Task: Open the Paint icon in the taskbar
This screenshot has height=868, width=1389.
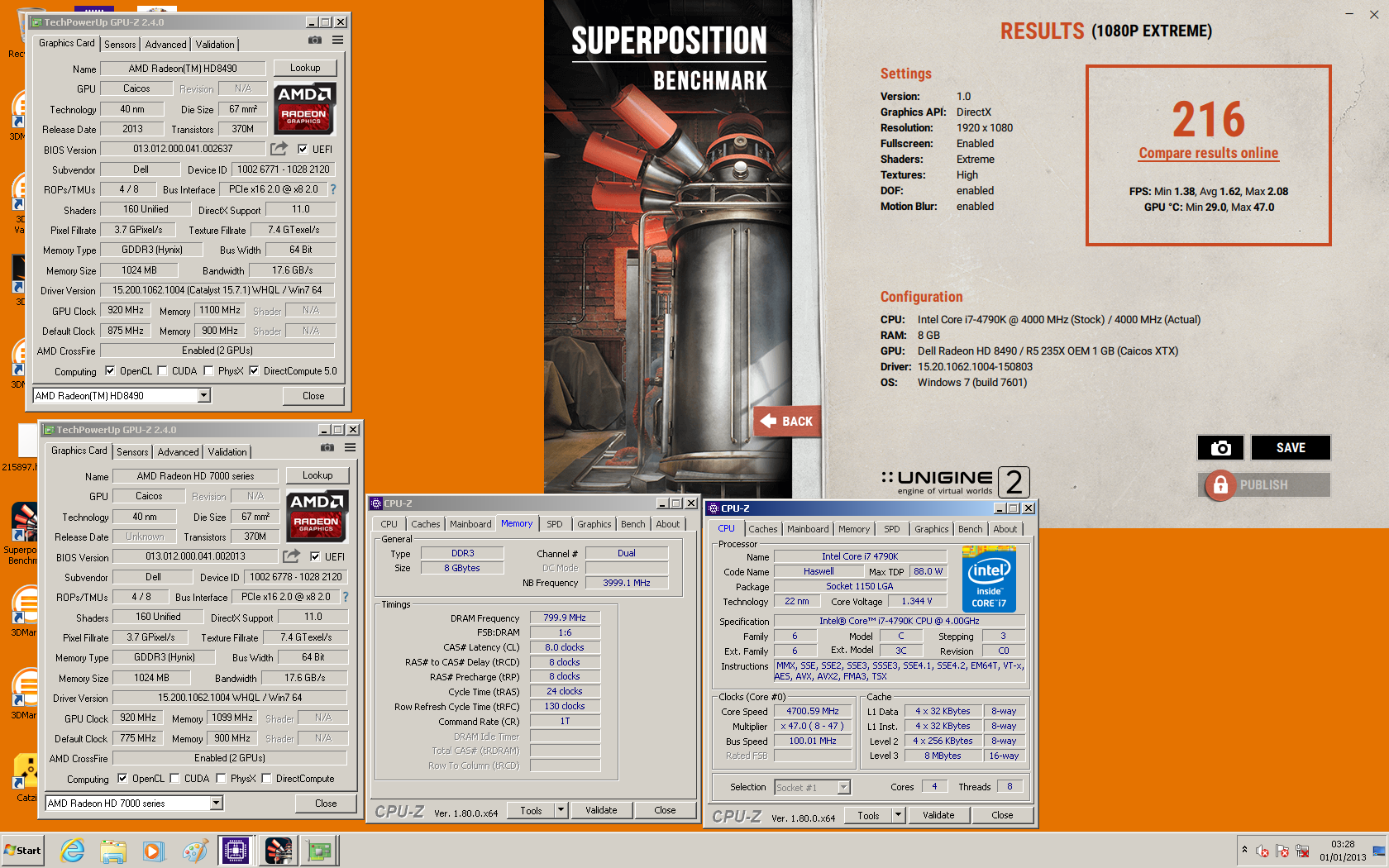Action: click(x=195, y=850)
